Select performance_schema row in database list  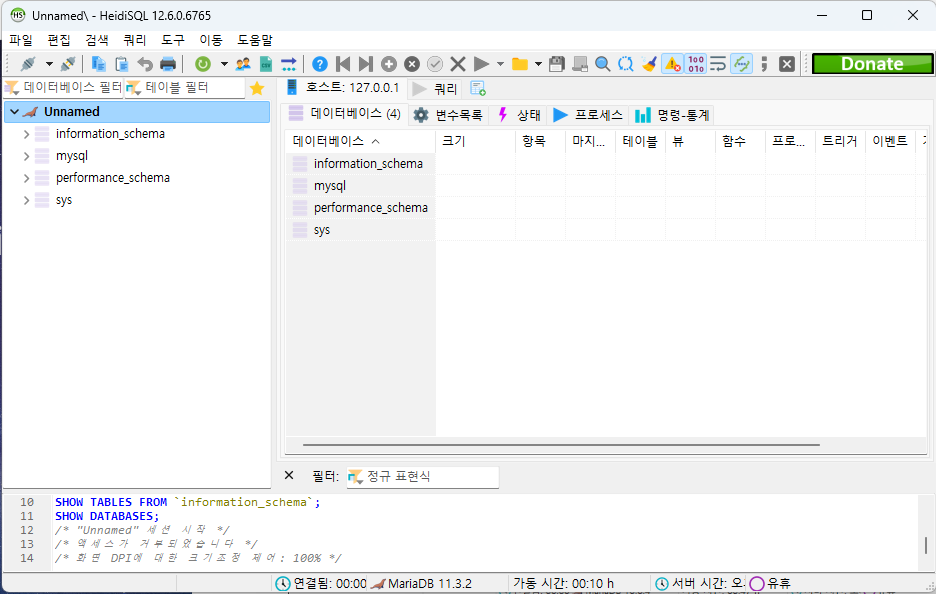point(361,208)
